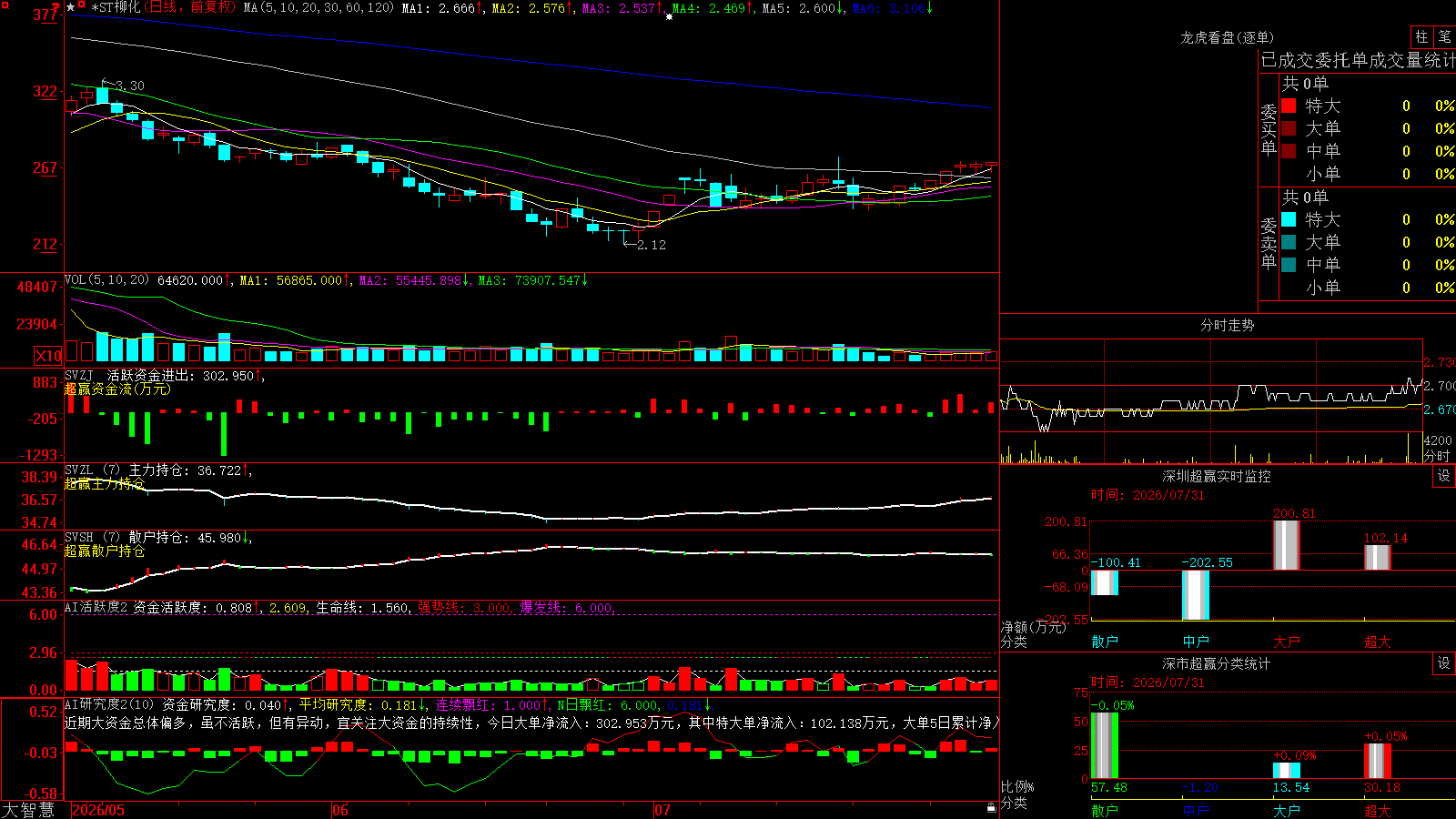Select the SVZL (7) indicator label
This screenshot has width=1456, height=819.
coord(92,470)
